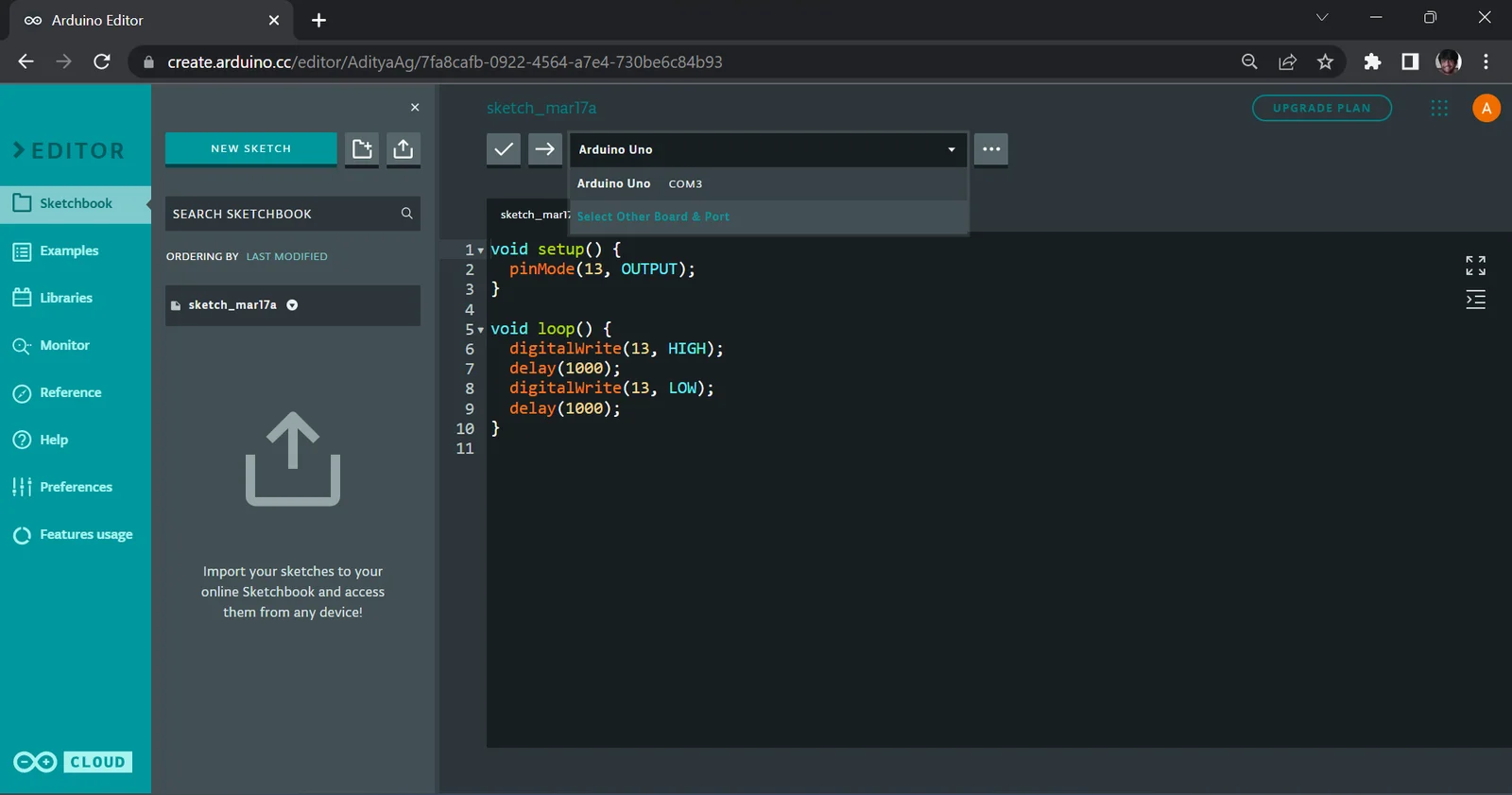Click the NEW SKETCH button
The width and height of the screenshot is (1512, 795).
[251, 148]
